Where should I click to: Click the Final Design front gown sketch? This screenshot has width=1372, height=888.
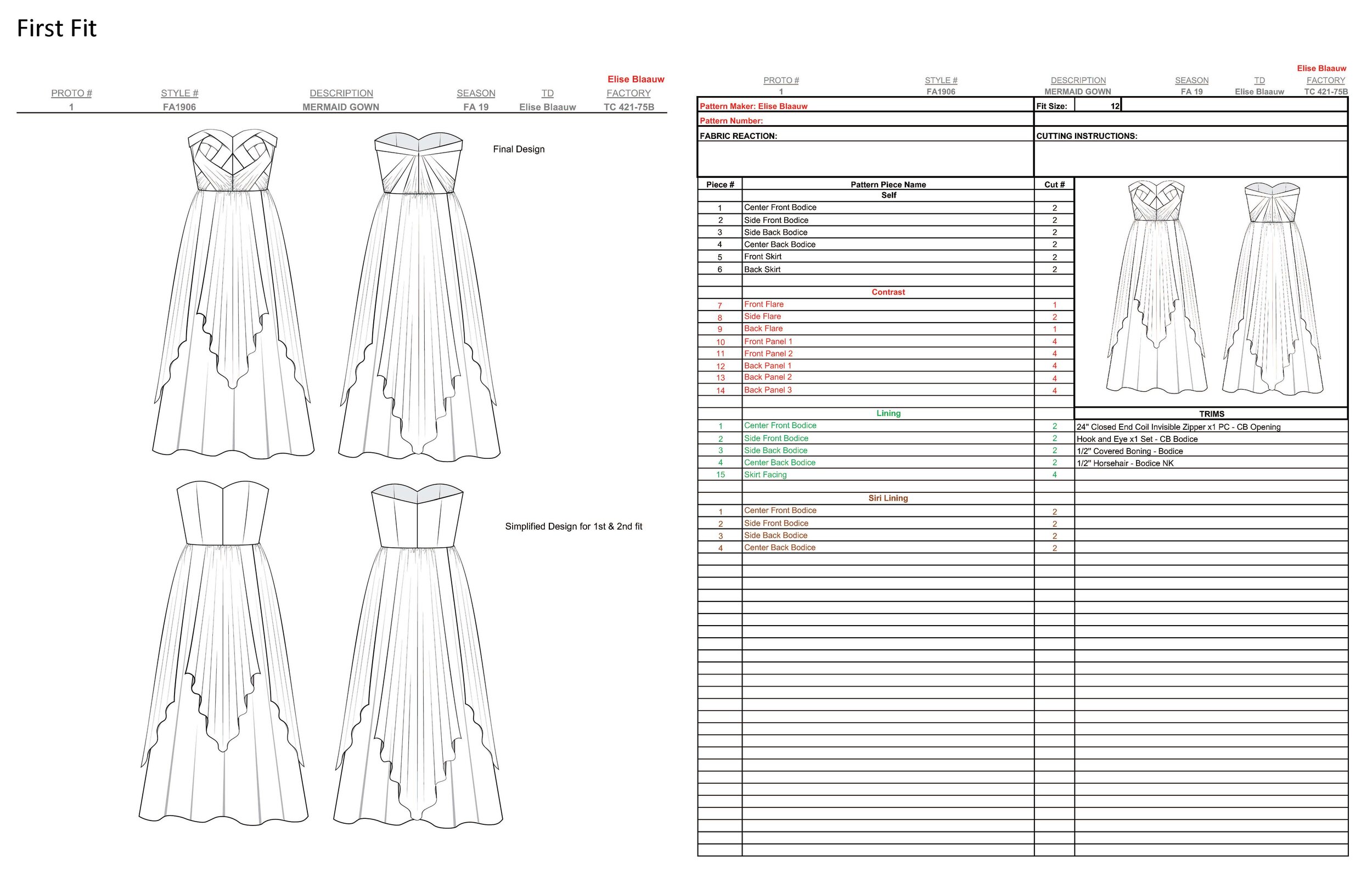[233, 294]
